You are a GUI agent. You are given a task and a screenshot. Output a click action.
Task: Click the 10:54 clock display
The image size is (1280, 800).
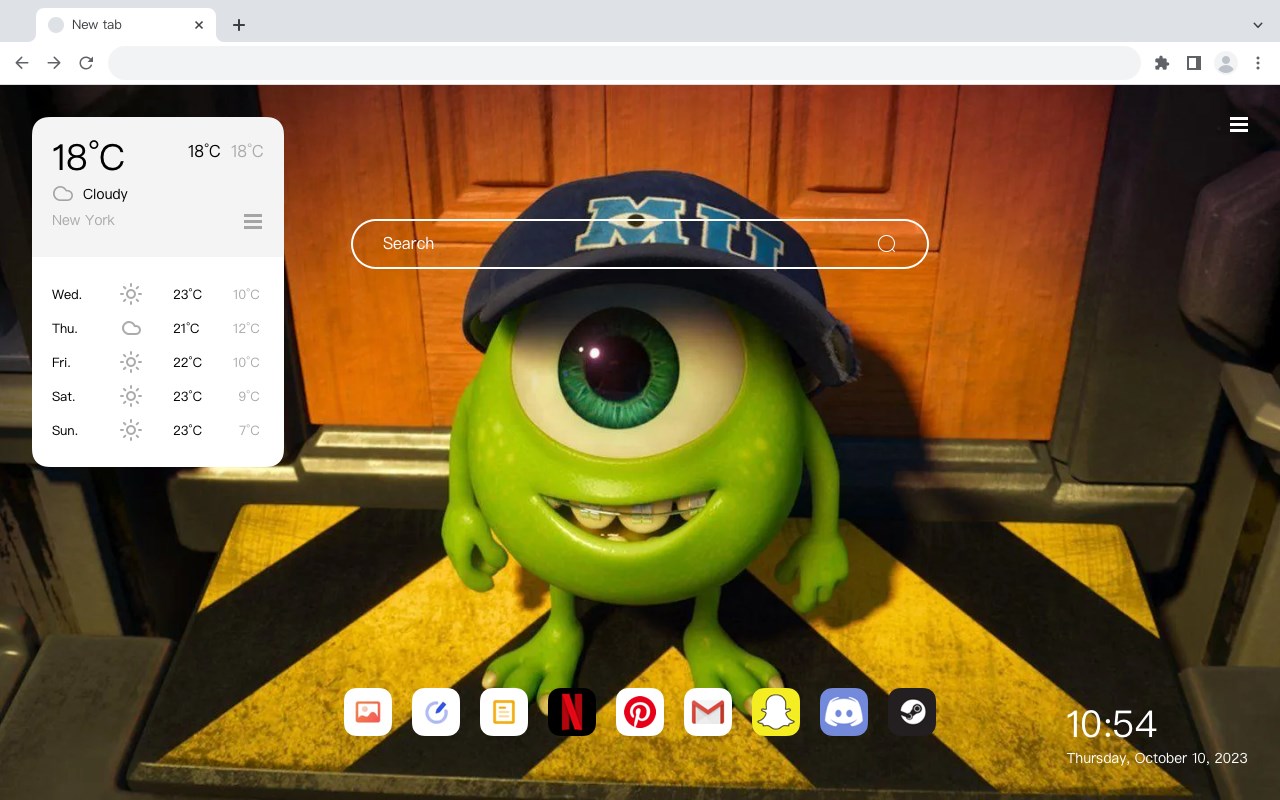(x=1111, y=724)
